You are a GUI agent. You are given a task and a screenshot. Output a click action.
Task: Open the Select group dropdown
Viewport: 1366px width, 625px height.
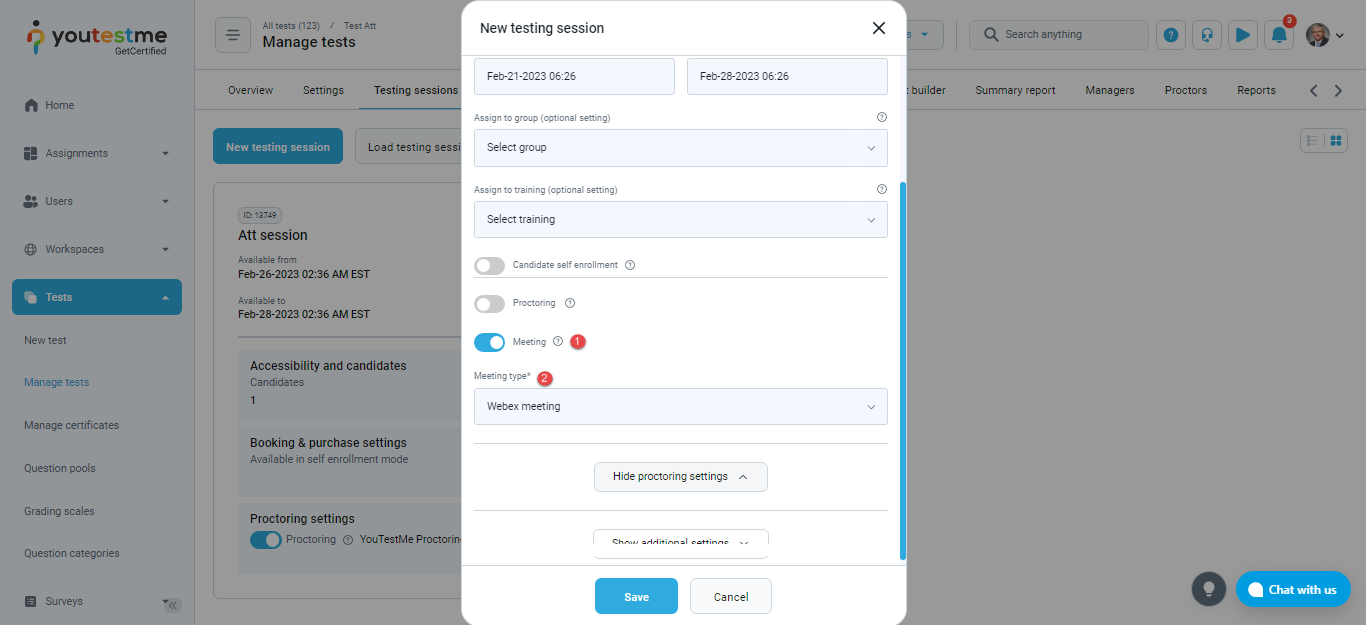coord(680,148)
